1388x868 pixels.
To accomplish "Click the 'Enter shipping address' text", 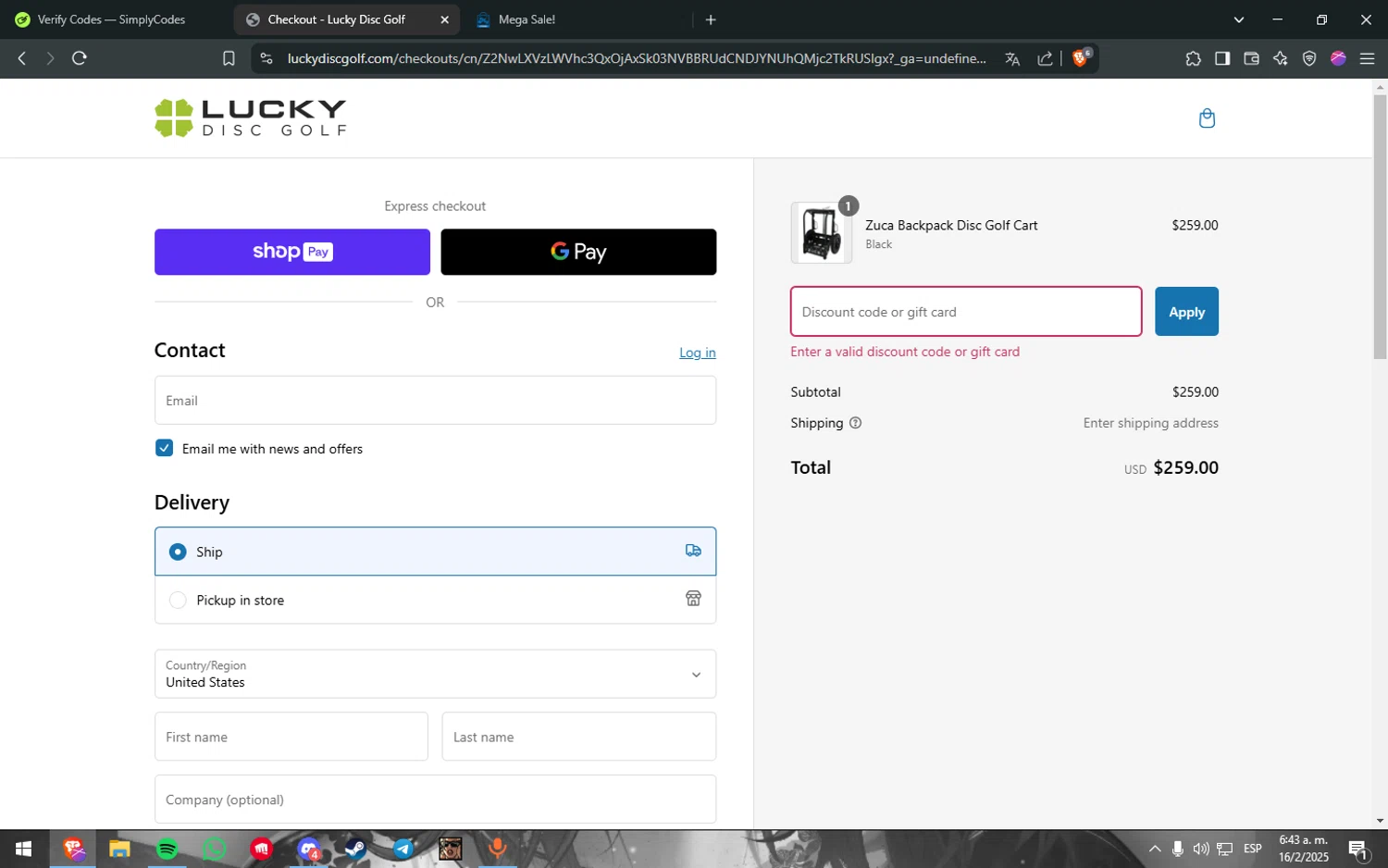I will click(x=1151, y=423).
